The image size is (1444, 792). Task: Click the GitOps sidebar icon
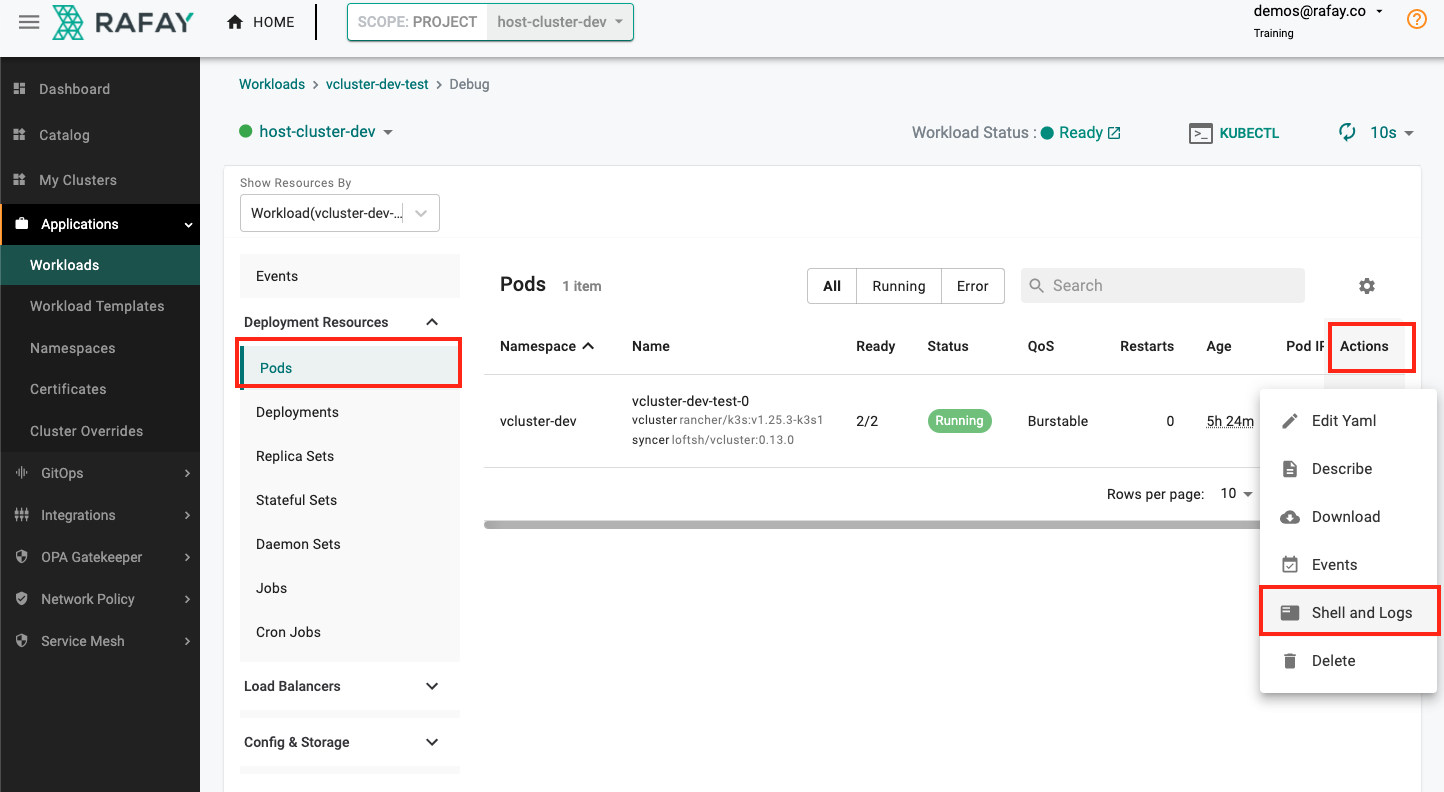(x=22, y=473)
